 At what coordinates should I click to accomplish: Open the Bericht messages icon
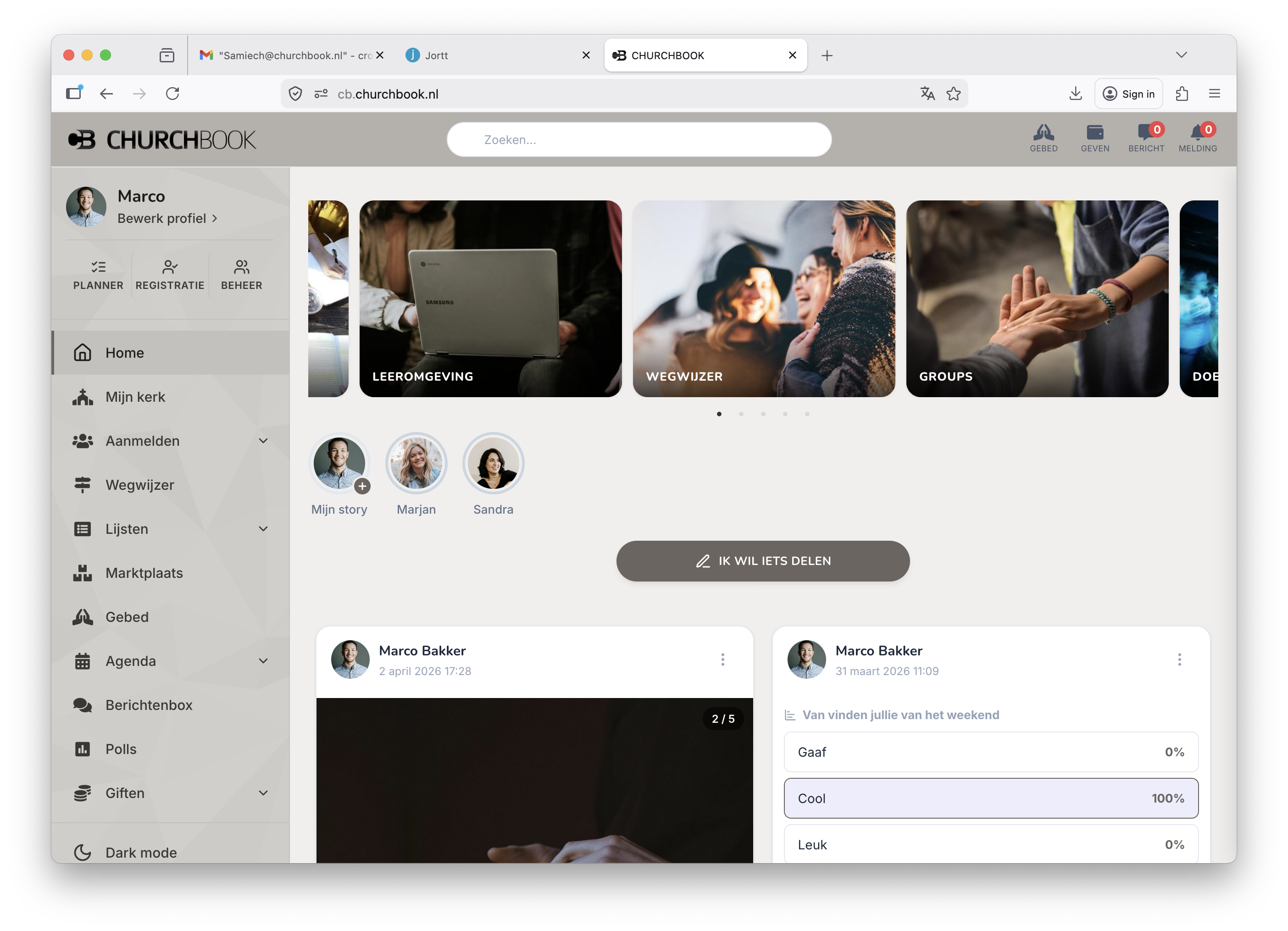click(x=1145, y=138)
